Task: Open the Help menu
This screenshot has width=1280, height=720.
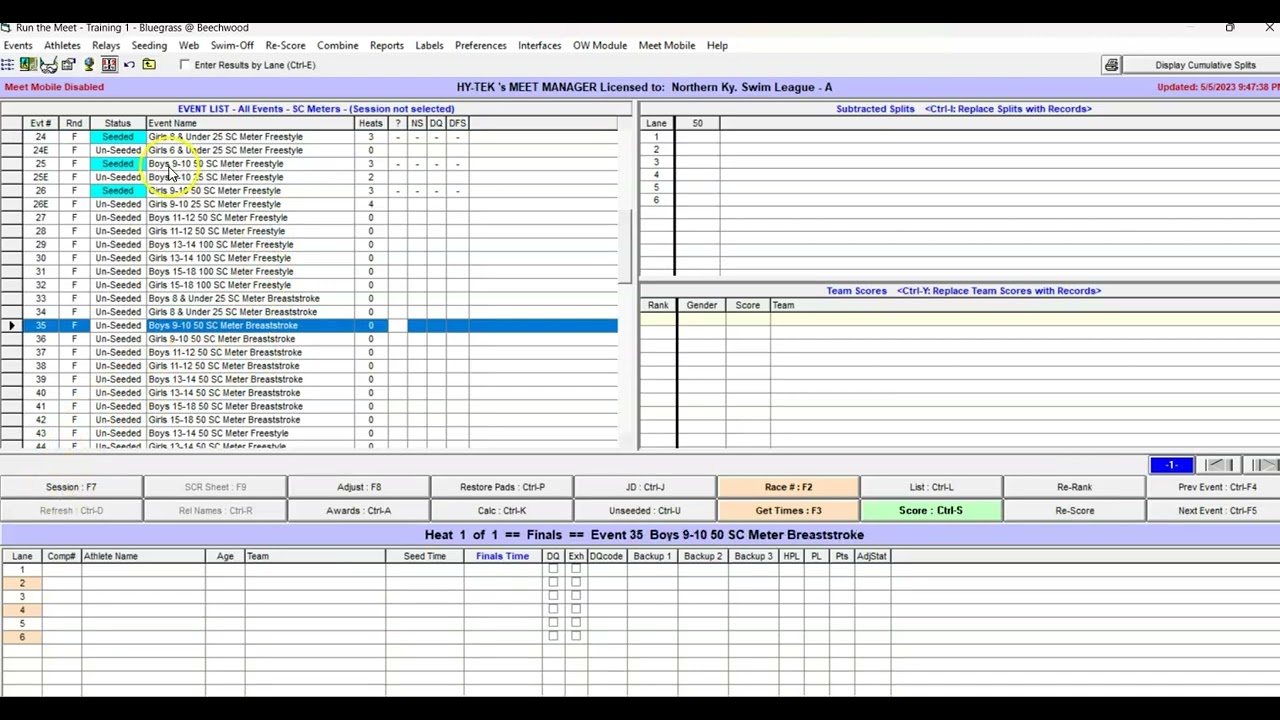Action: tap(717, 45)
